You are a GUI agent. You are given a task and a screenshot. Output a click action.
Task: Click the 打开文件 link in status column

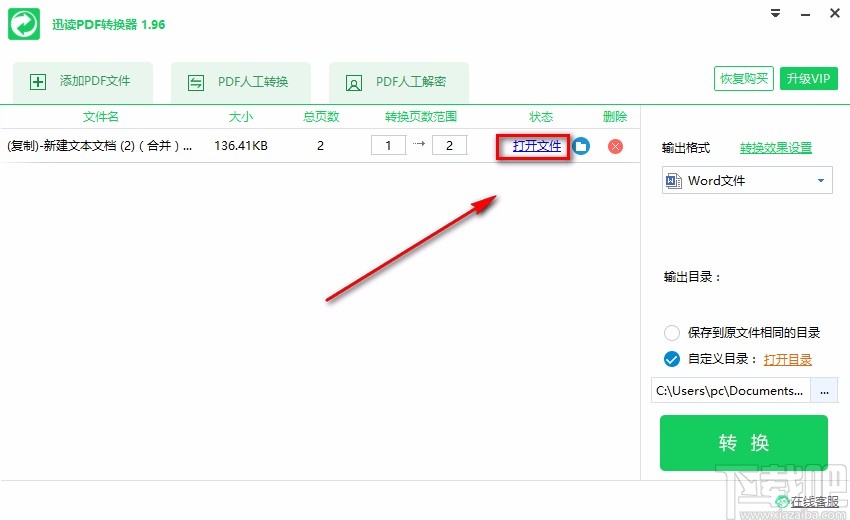tap(537, 146)
